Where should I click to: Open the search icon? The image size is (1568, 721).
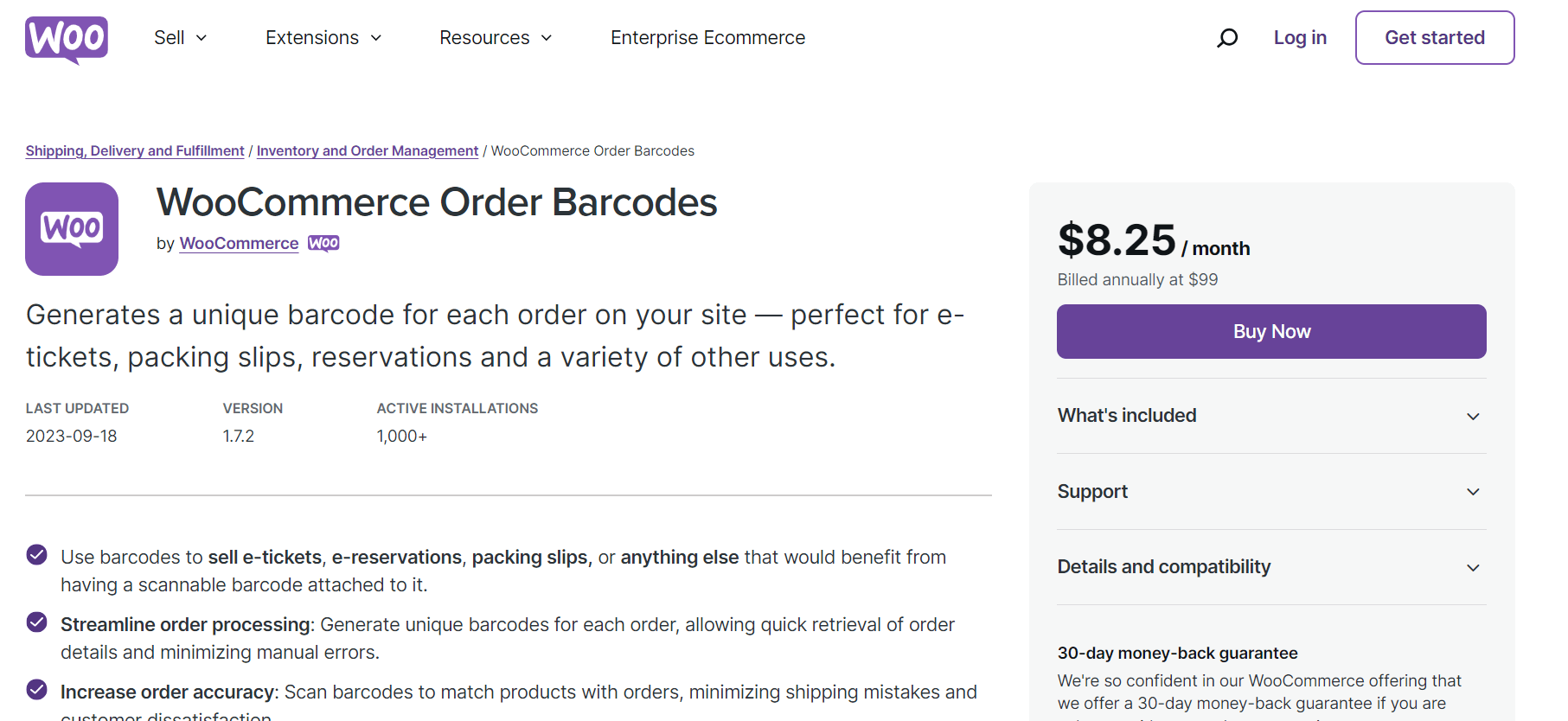(x=1226, y=37)
